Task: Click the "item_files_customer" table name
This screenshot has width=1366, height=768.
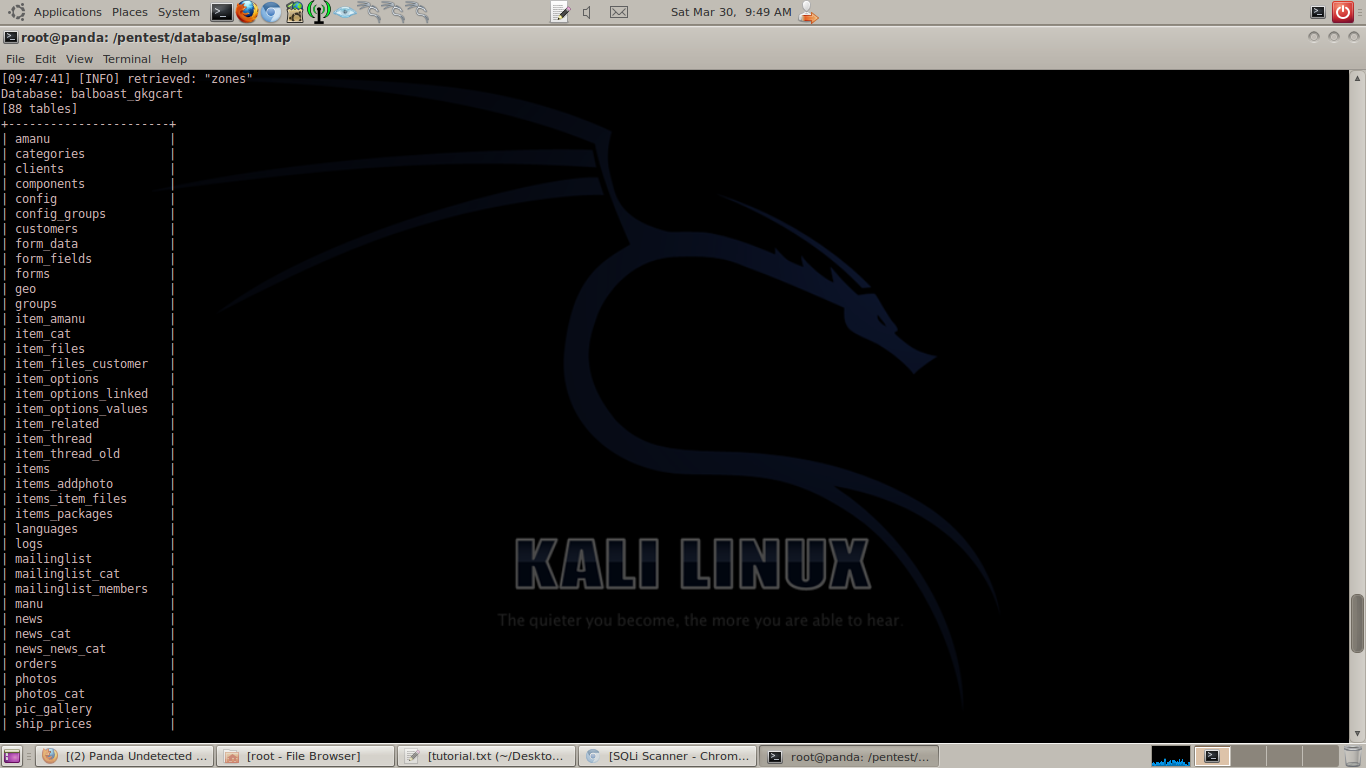Action: (81, 364)
